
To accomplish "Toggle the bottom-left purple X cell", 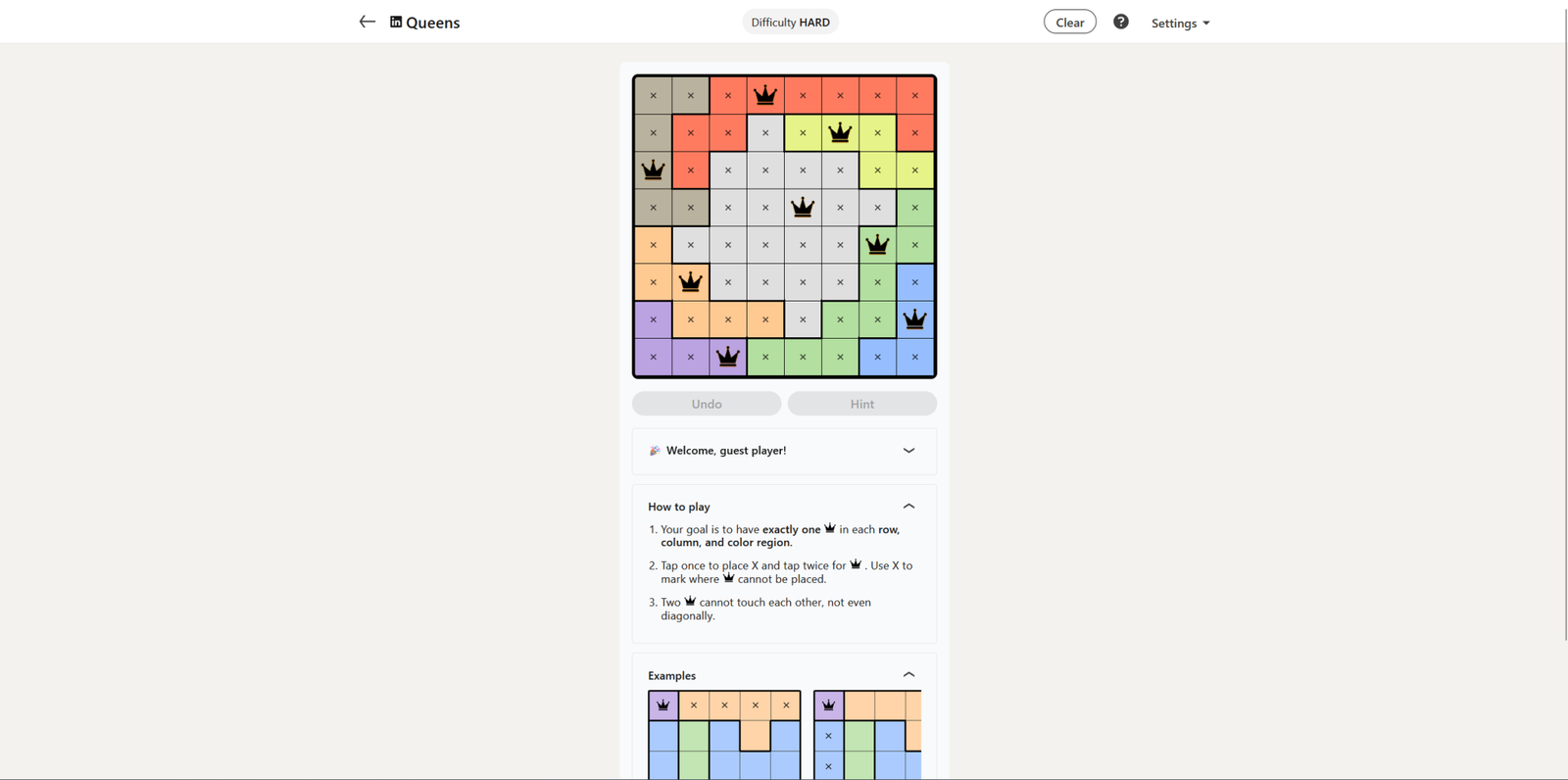I will 654,357.
